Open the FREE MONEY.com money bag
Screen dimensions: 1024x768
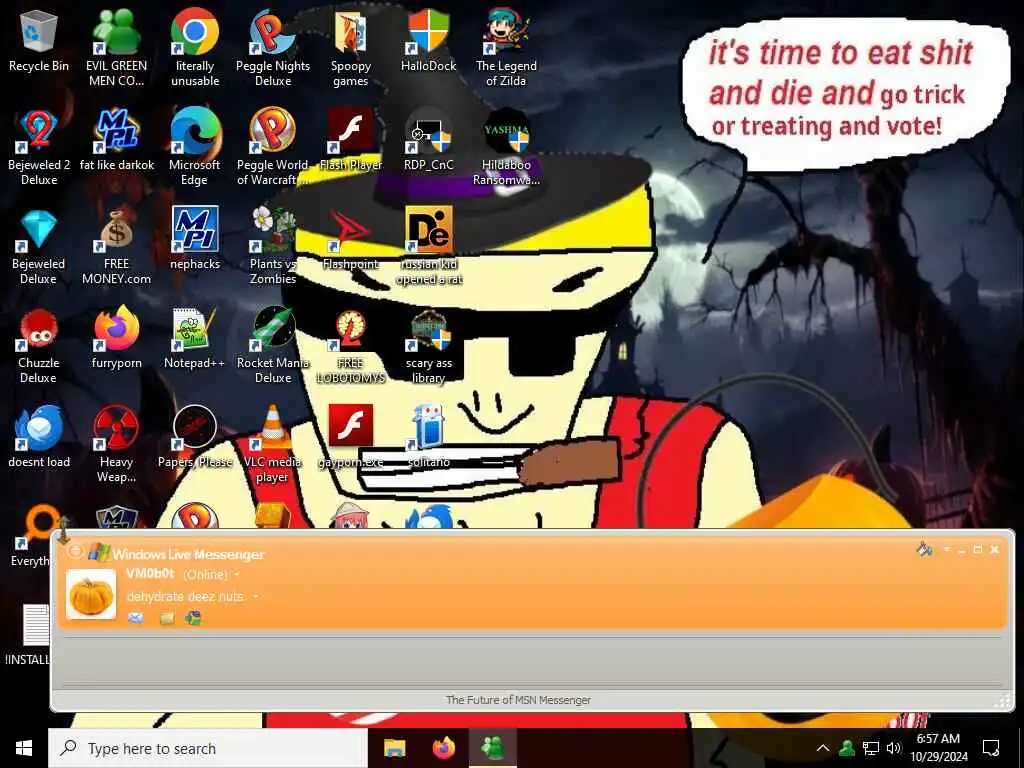pos(116,246)
